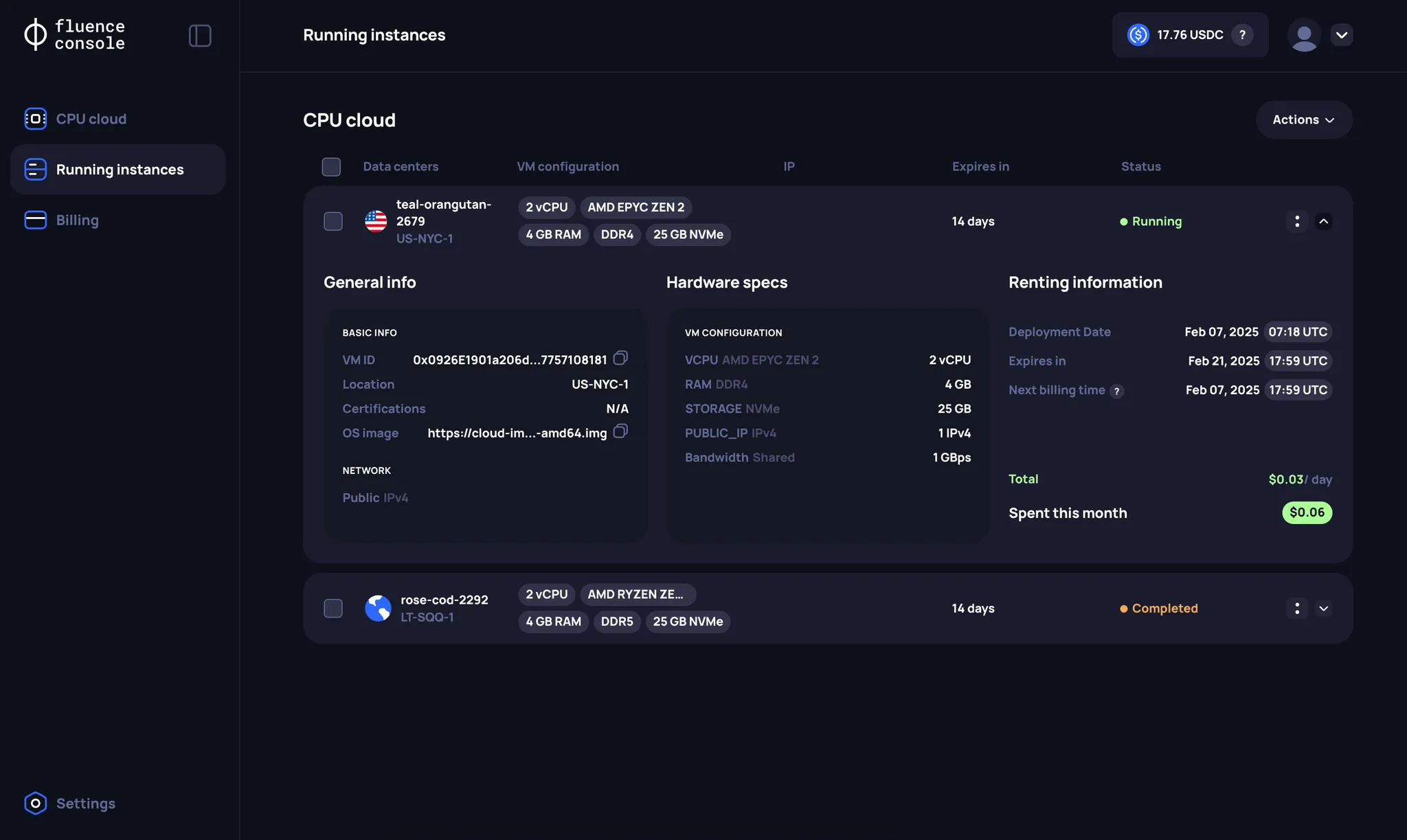Open the profile avatar icon
The image size is (1407, 840).
coord(1305,34)
